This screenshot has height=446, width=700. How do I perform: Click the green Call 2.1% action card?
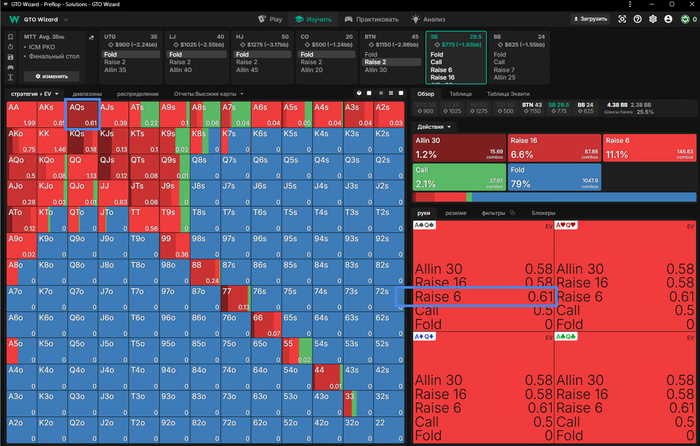(459, 177)
